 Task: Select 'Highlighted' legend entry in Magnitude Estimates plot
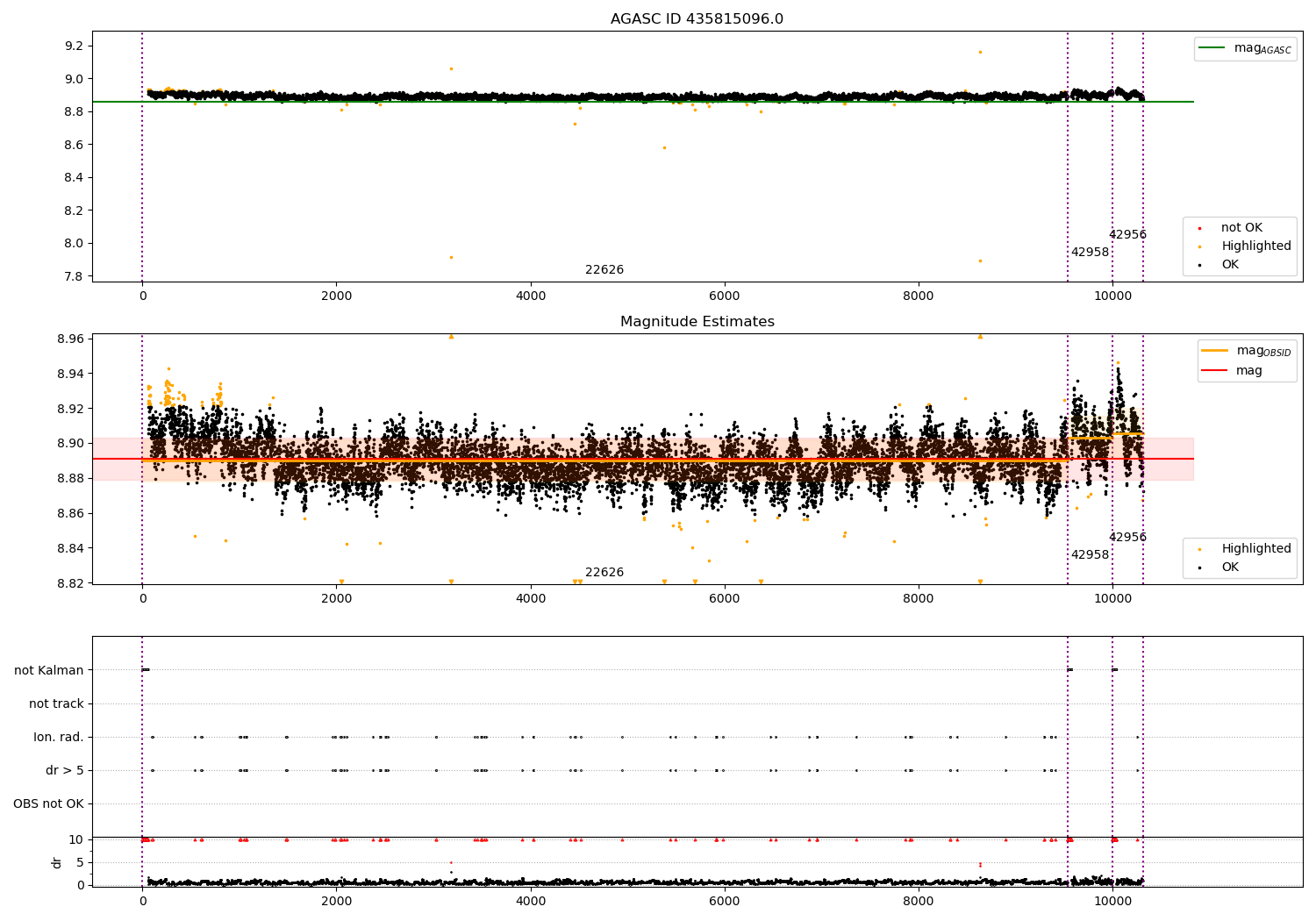coord(1255,549)
